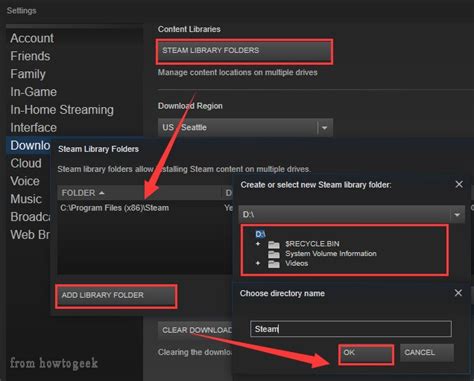The height and width of the screenshot is (381, 474).
Task: Select the Interface settings category
Action: click(x=34, y=127)
